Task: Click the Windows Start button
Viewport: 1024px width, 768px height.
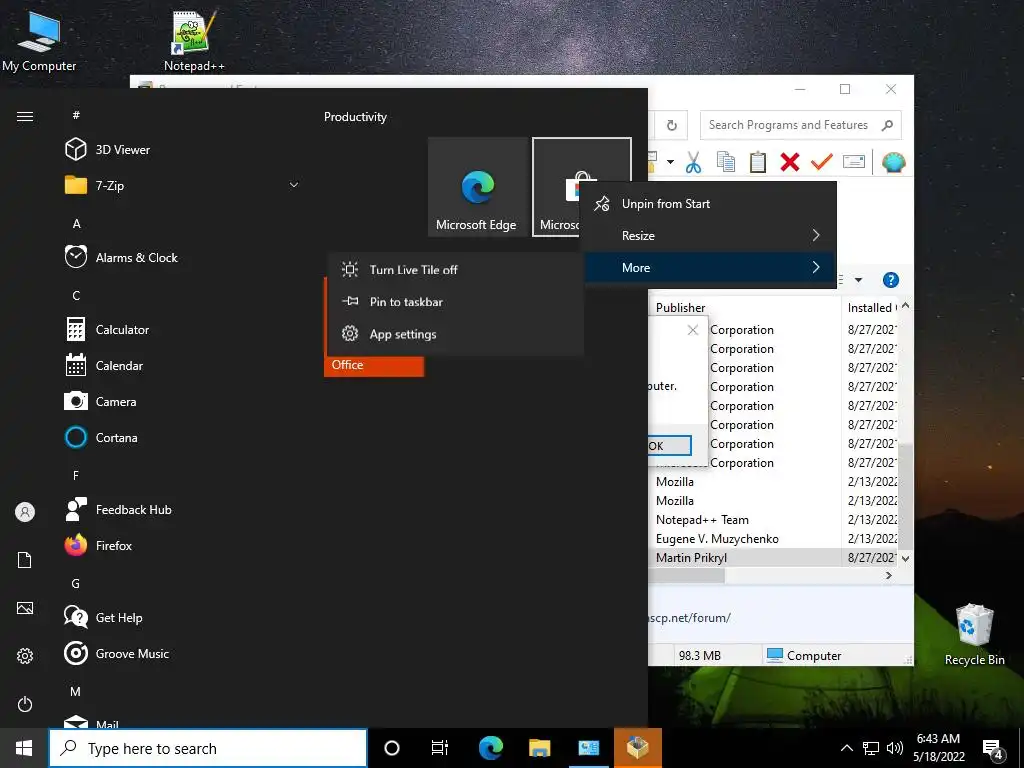Action: pyautogui.click(x=24, y=748)
